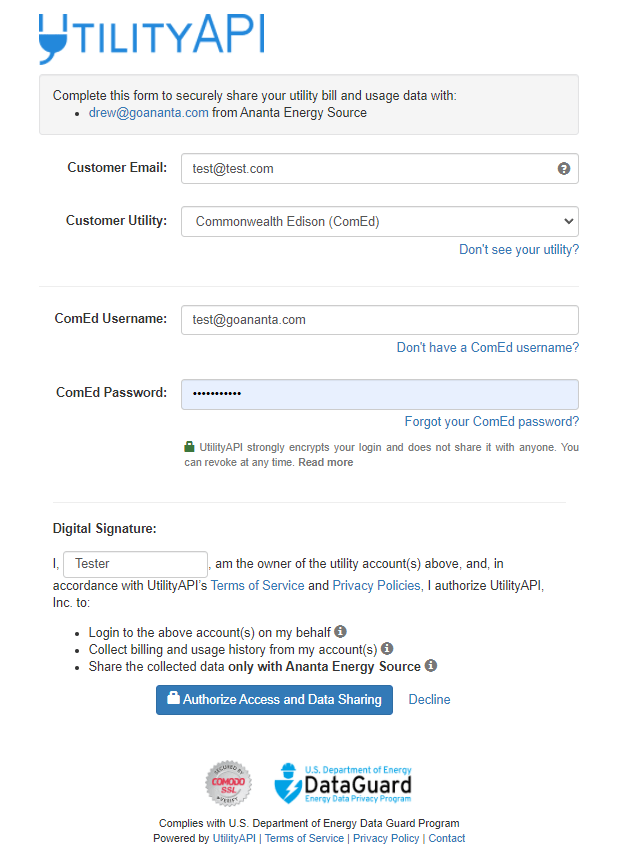Click info icon beside Collect billing and usage history
Screen dimensions: 624x867
387,648
